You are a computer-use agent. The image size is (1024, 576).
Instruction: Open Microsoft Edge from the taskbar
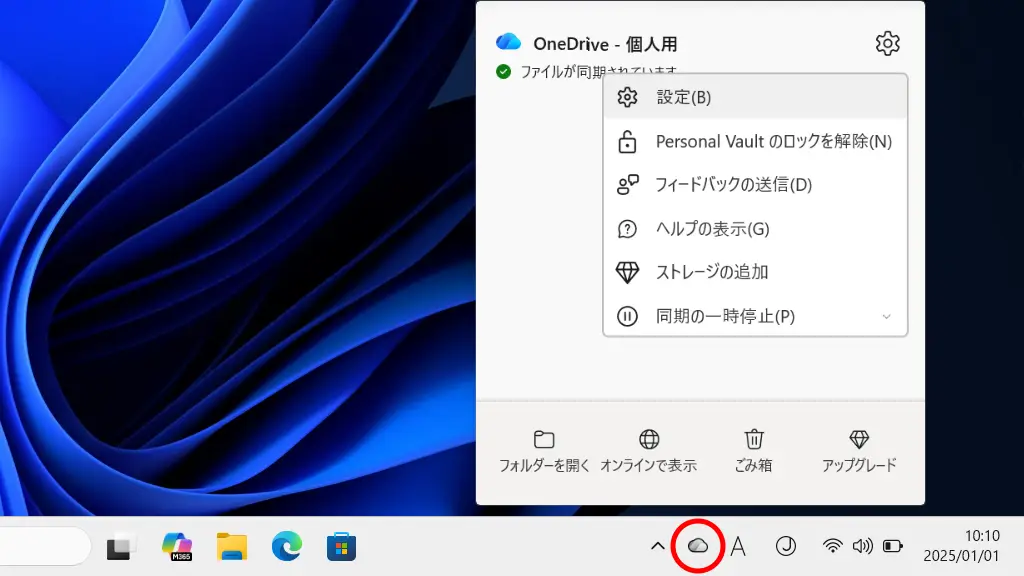click(287, 546)
